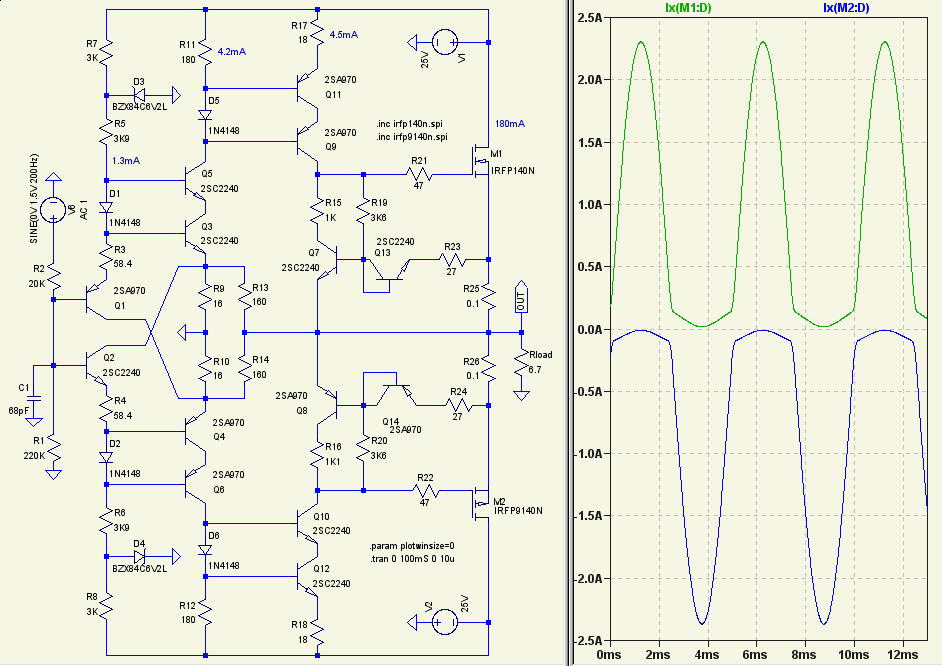Select resistor R18 18 ohm
942x666 pixels.
(317, 634)
